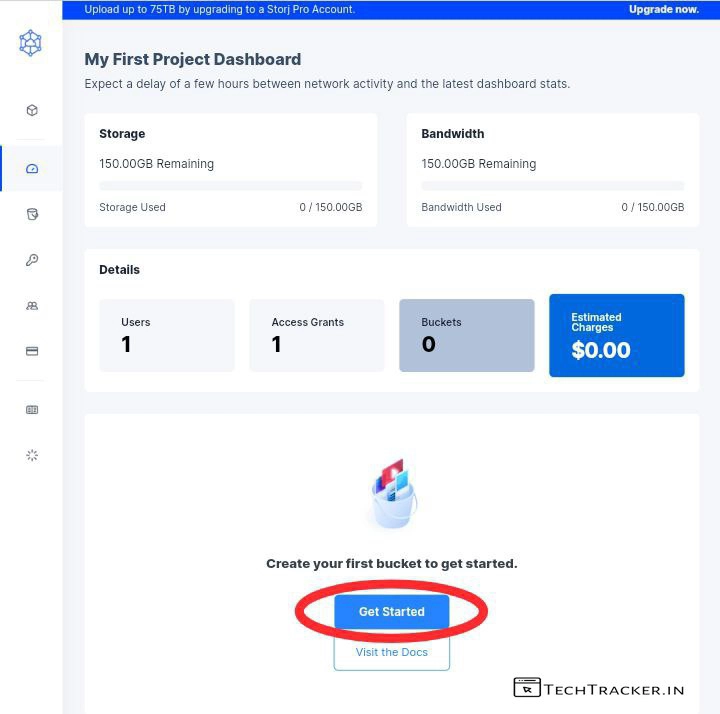The width and height of the screenshot is (720, 714).
Task: Click the My First Project Dashboard heading
Action: pyautogui.click(x=193, y=60)
